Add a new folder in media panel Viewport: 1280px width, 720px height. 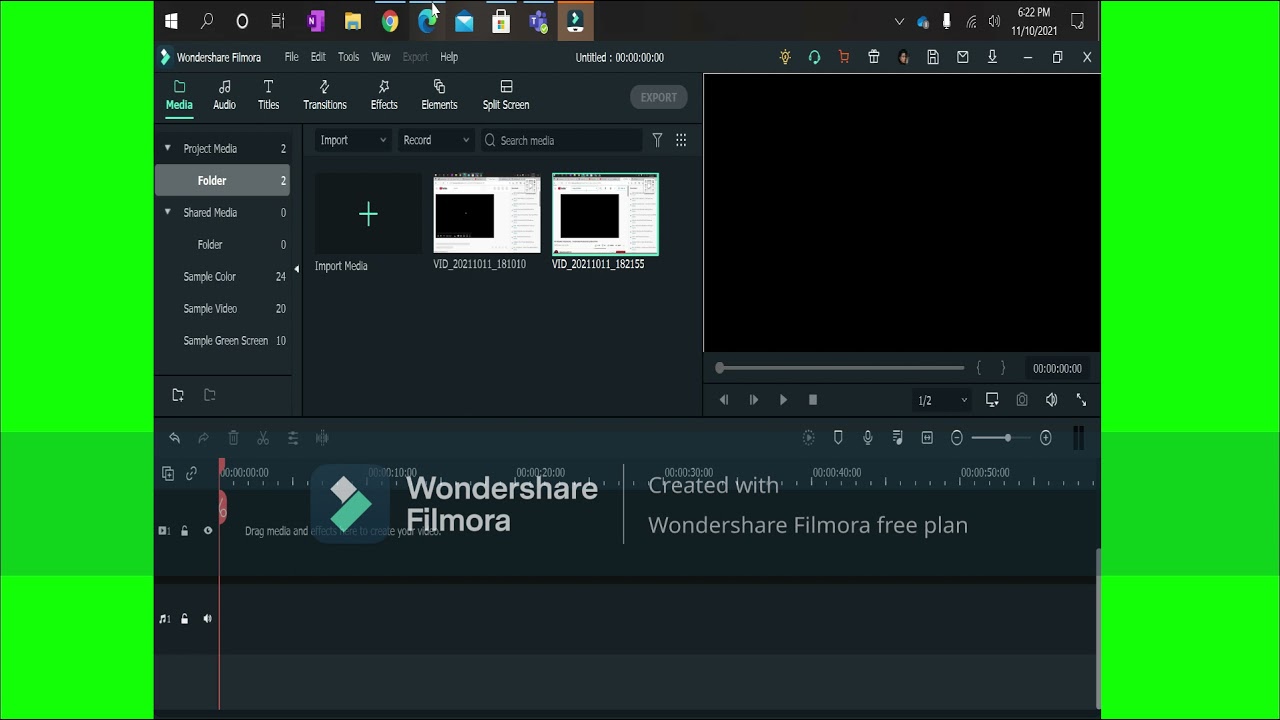pos(178,395)
